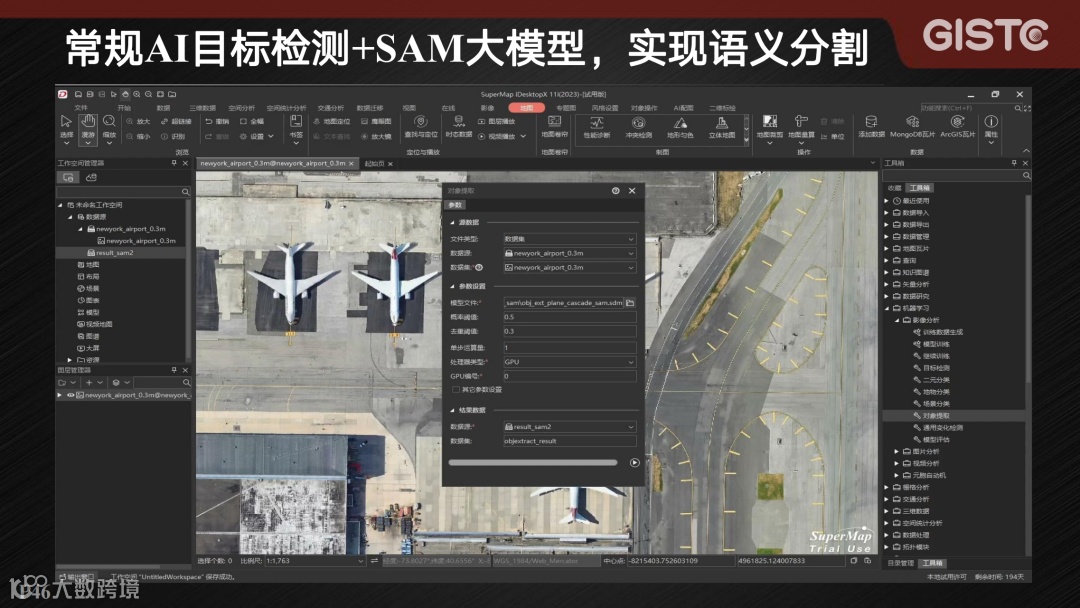
Task: Click the 放大镜 magnifier item
Action: pyautogui.click(x=377, y=136)
